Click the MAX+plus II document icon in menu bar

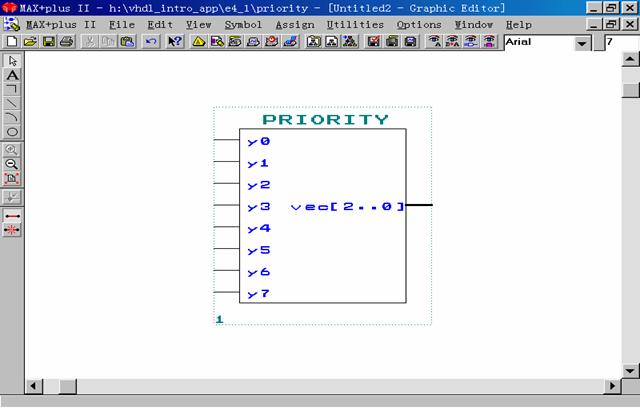12,24
